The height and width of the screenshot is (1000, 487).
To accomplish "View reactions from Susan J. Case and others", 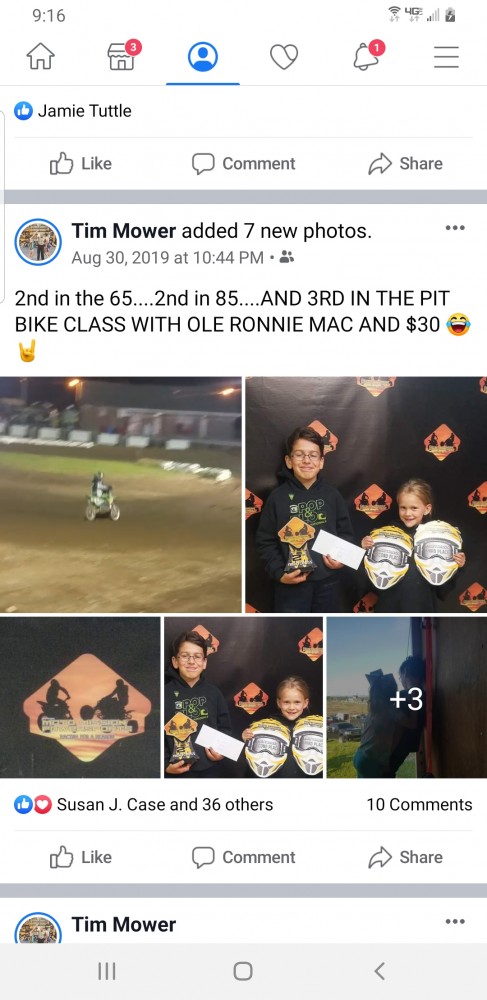I will pyautogui.click(x=143, y=805).
